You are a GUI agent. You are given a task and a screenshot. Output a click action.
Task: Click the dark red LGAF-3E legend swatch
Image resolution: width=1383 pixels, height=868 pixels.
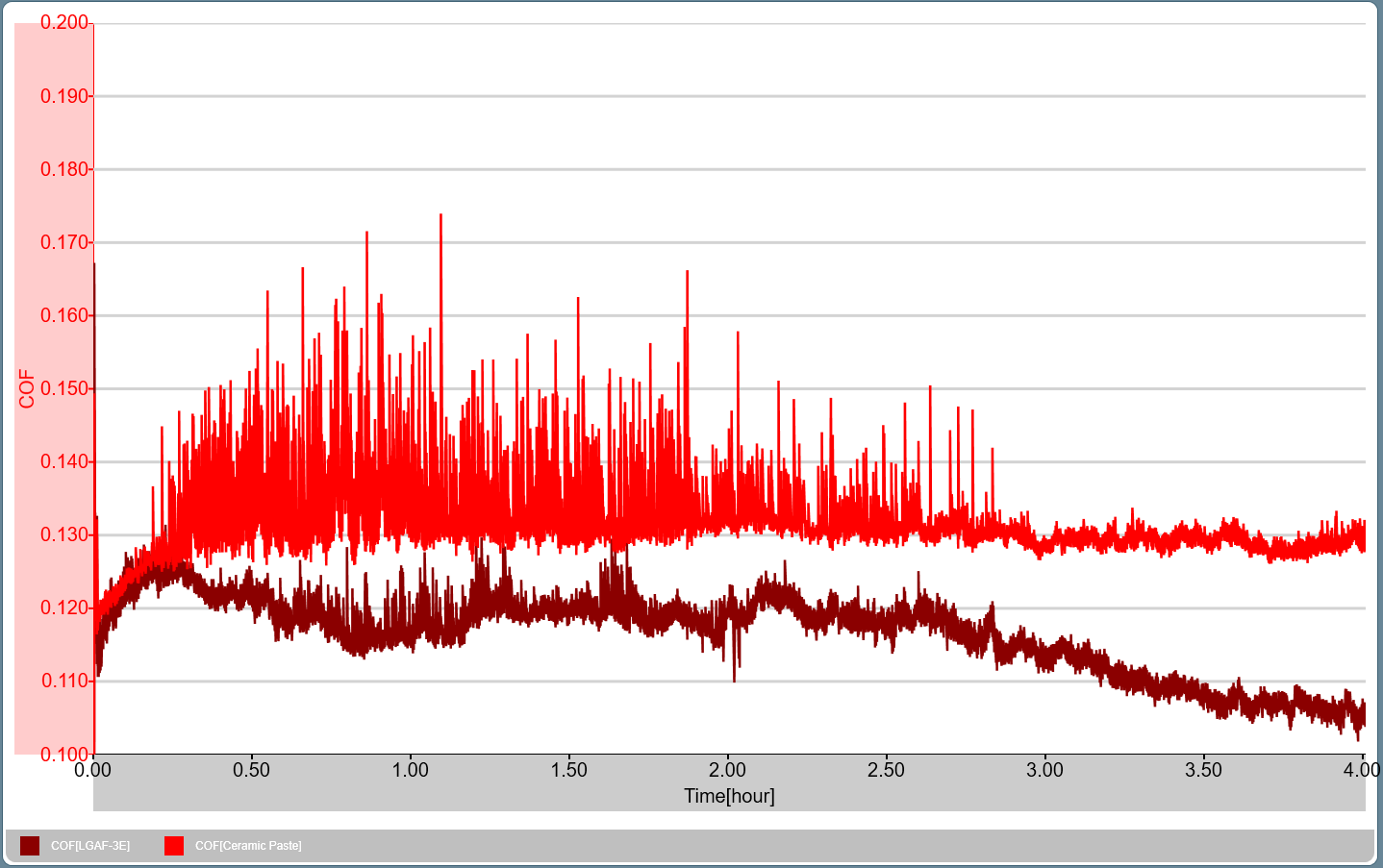(30, 846)
